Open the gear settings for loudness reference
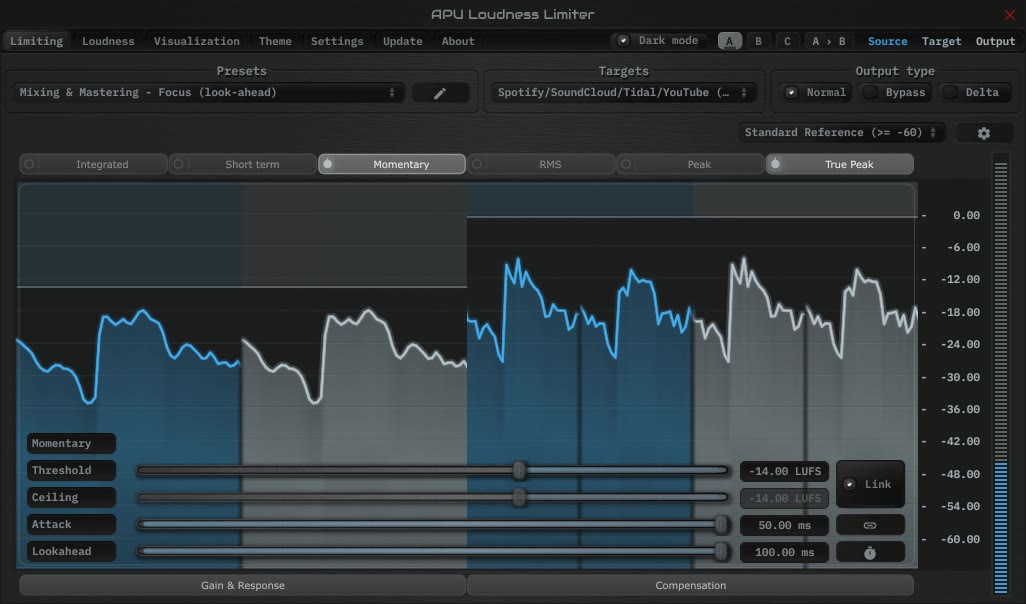This screenshot has width=1026, height=604. (983, 133)
